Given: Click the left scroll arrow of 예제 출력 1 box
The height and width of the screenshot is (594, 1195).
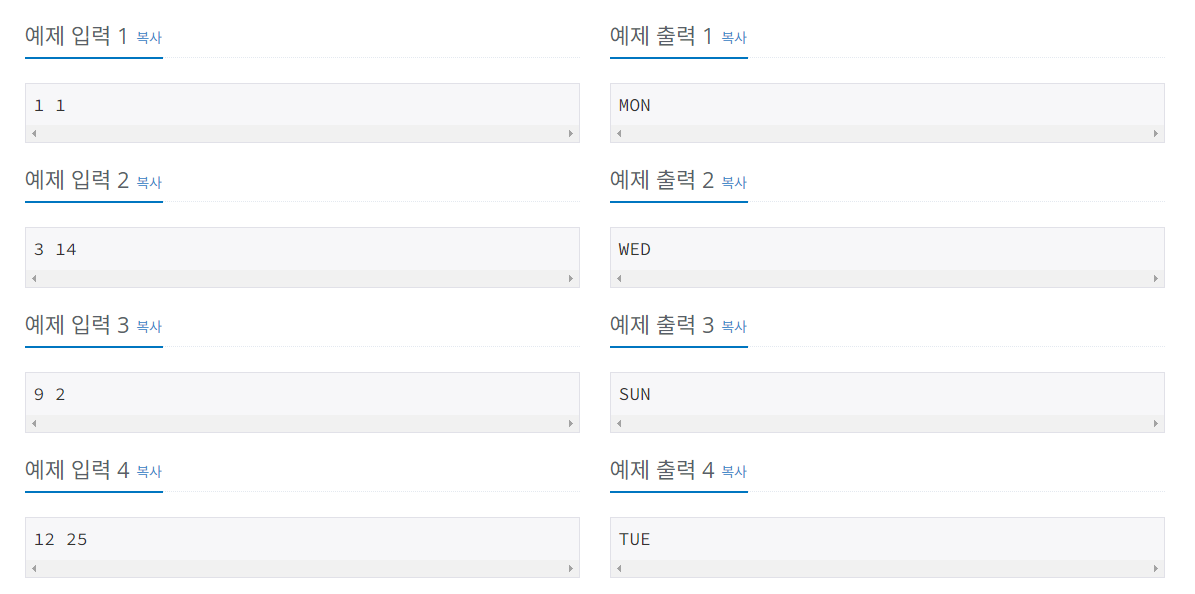Looking at the screenshot, I should [618, 133].
